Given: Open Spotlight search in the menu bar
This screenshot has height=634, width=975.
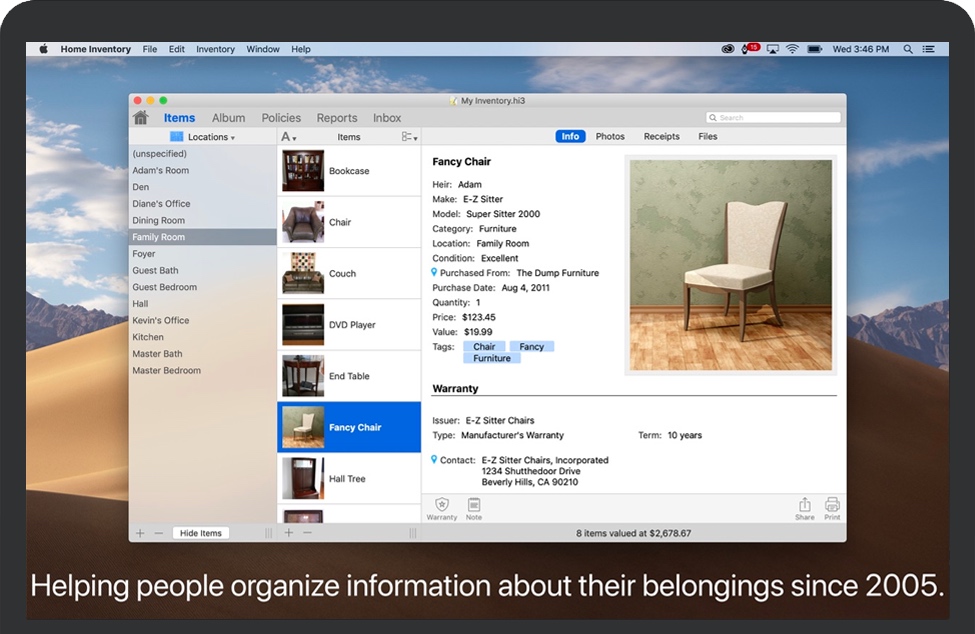Looking at the screenshot, I should pyautogui.click(x=908, y=49).
